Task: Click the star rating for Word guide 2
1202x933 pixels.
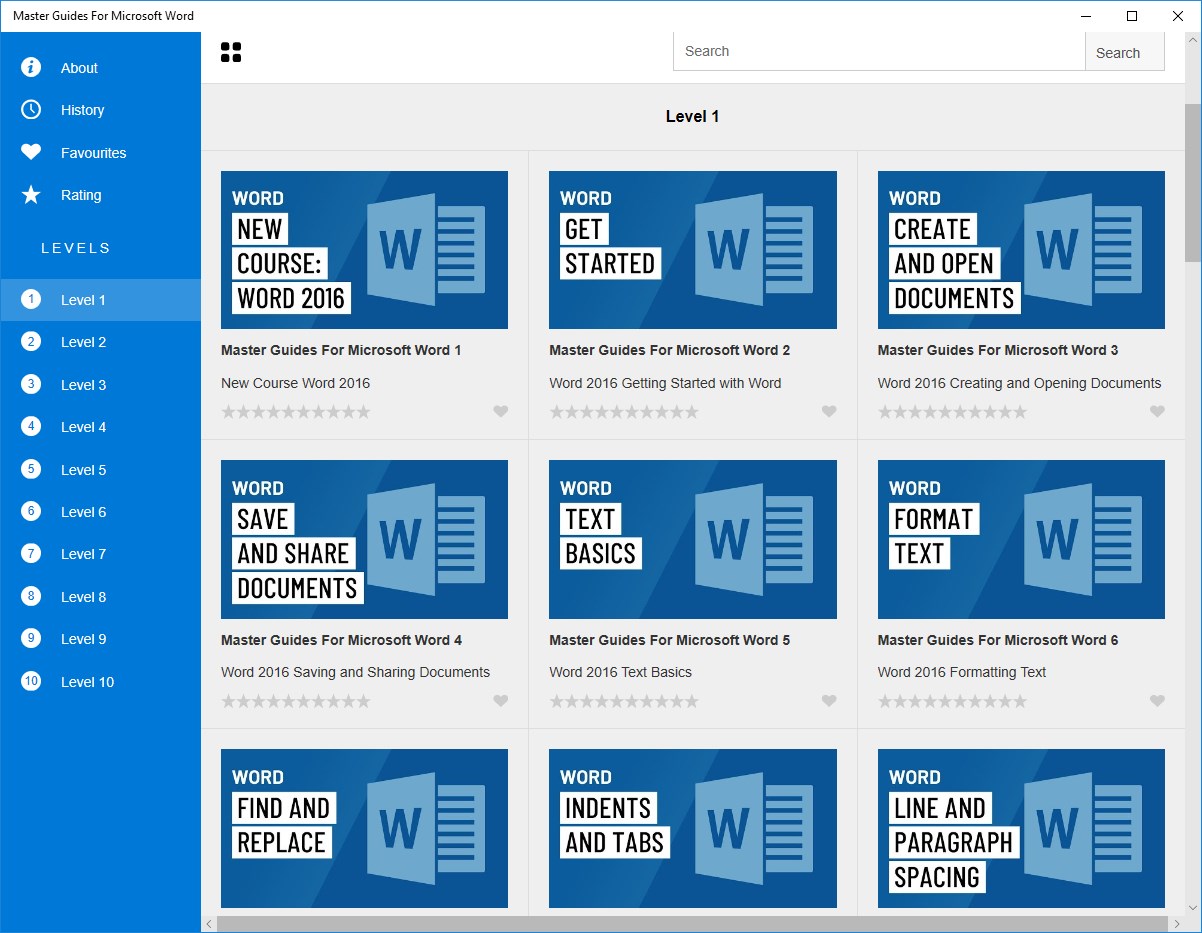Action: (624, 412)
